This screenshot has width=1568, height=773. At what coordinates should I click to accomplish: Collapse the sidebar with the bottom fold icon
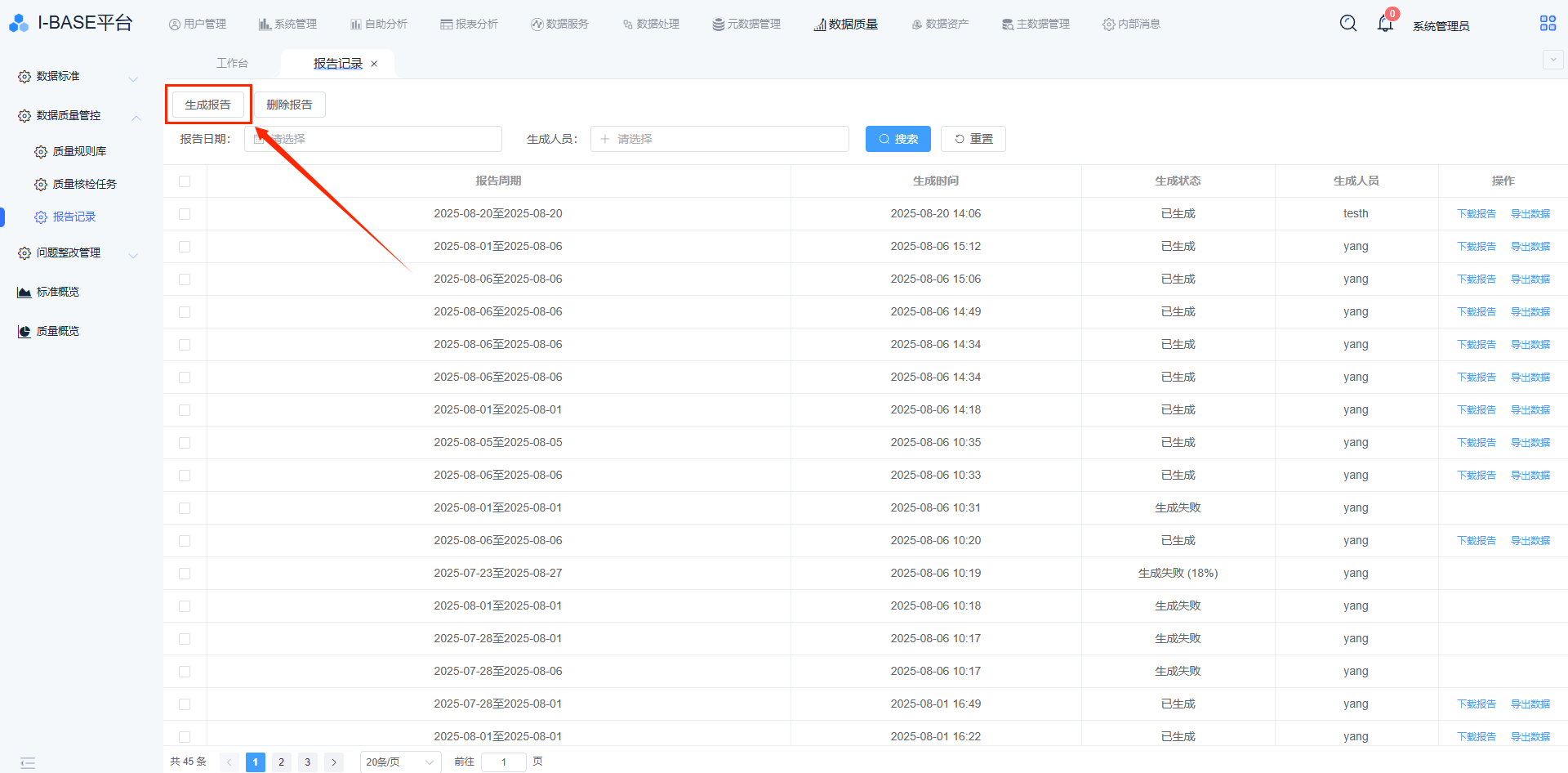pyautogui.click(x=28, y=763)
